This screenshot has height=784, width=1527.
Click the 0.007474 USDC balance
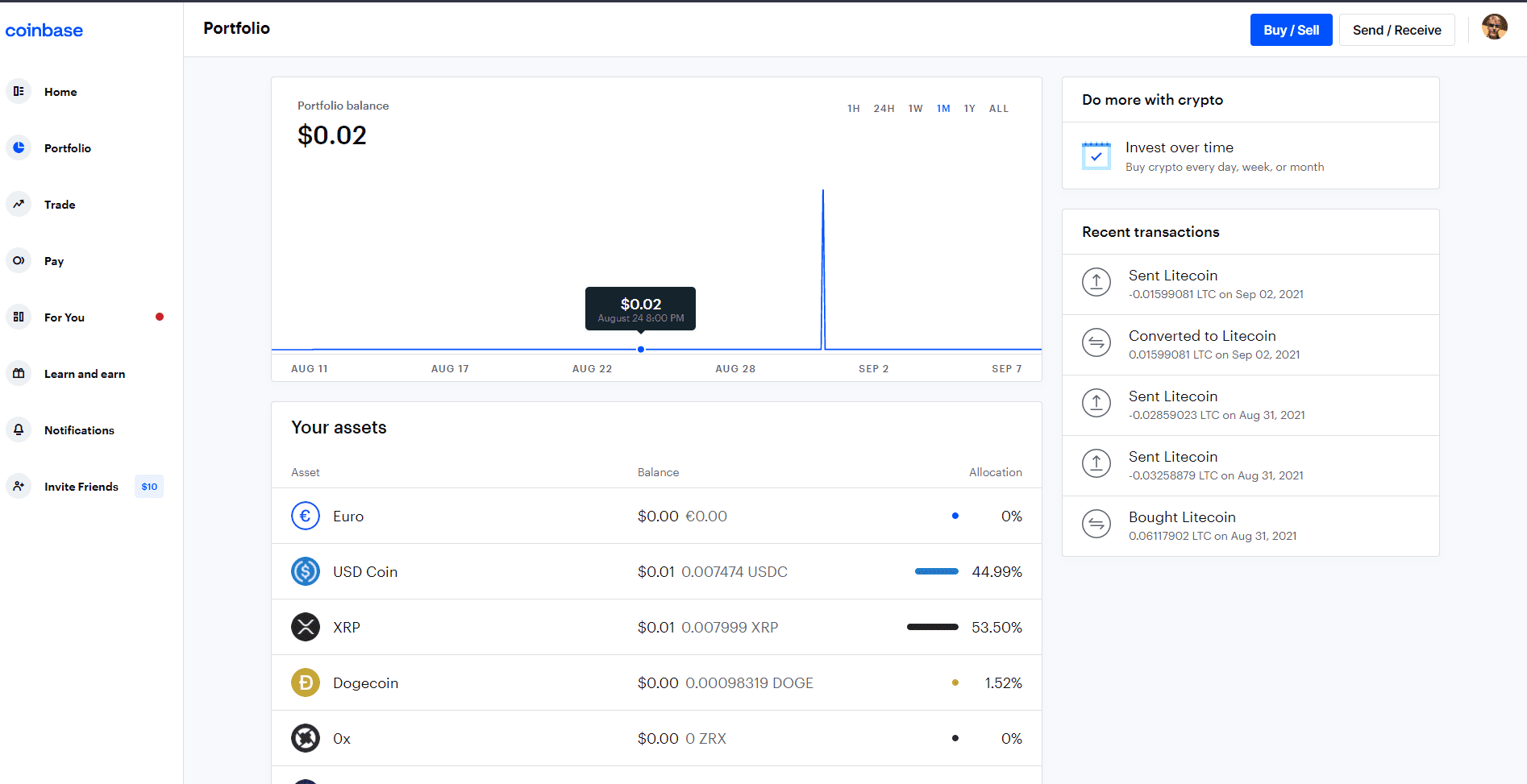[x=734, y=572]
